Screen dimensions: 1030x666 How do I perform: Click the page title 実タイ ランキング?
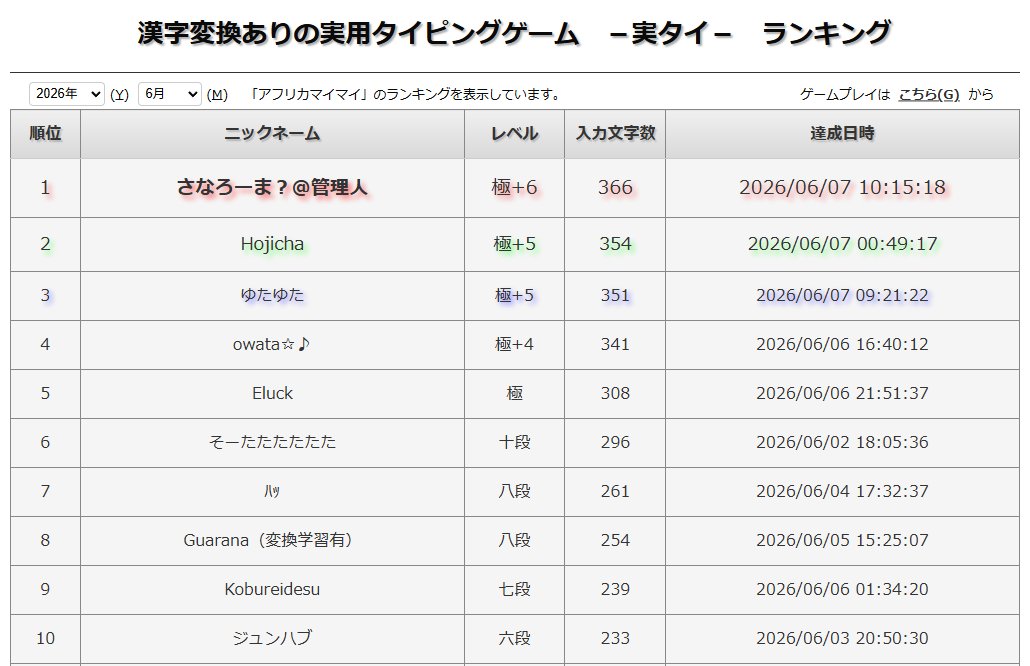coord(514,33)
